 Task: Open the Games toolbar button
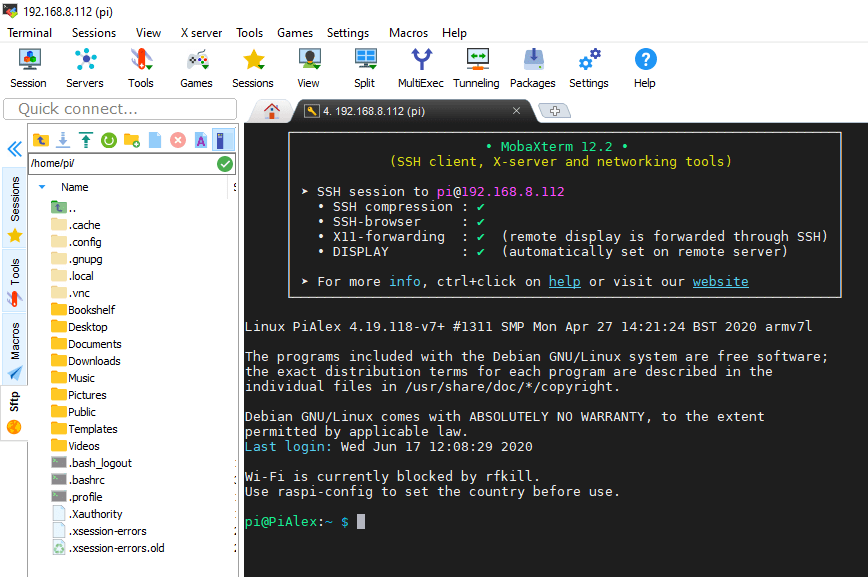(197, 69)
